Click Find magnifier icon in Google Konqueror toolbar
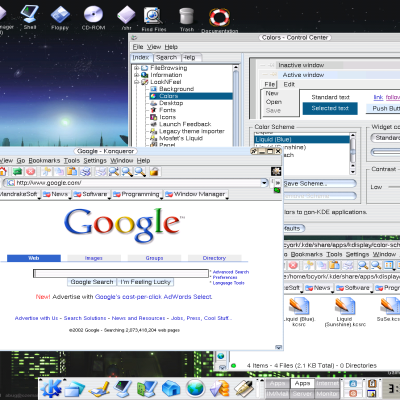Image resolution: width=400 pixels, height=400 pixels. coord(114,172)
